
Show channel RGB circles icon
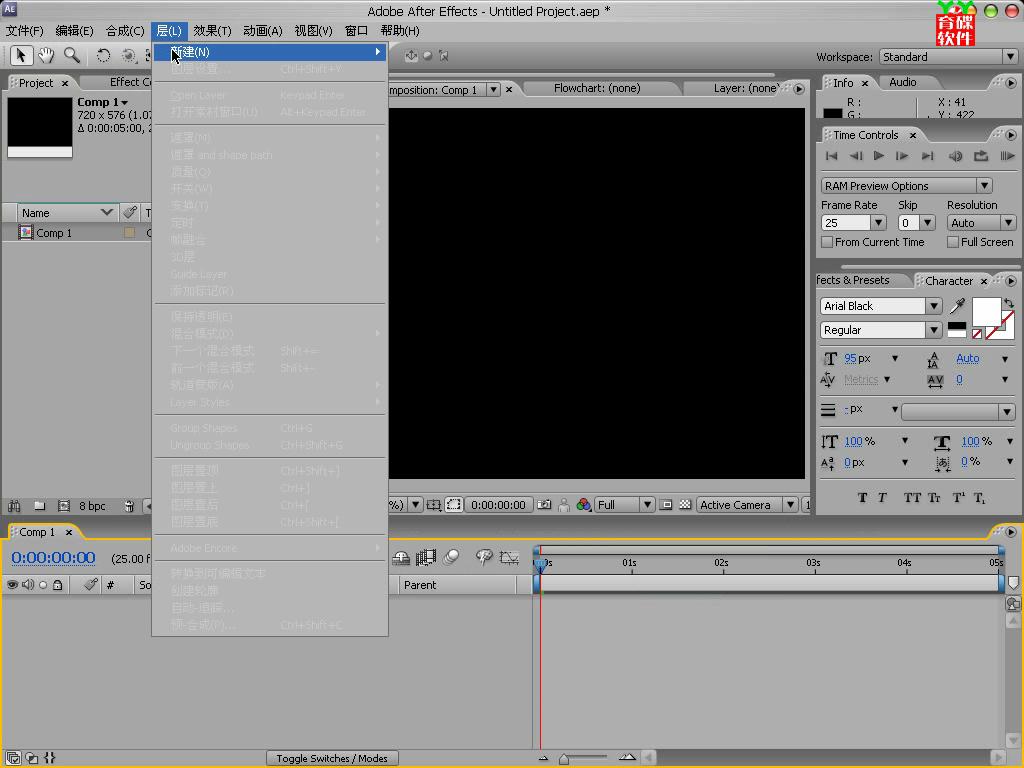click(x=584, y=505)
